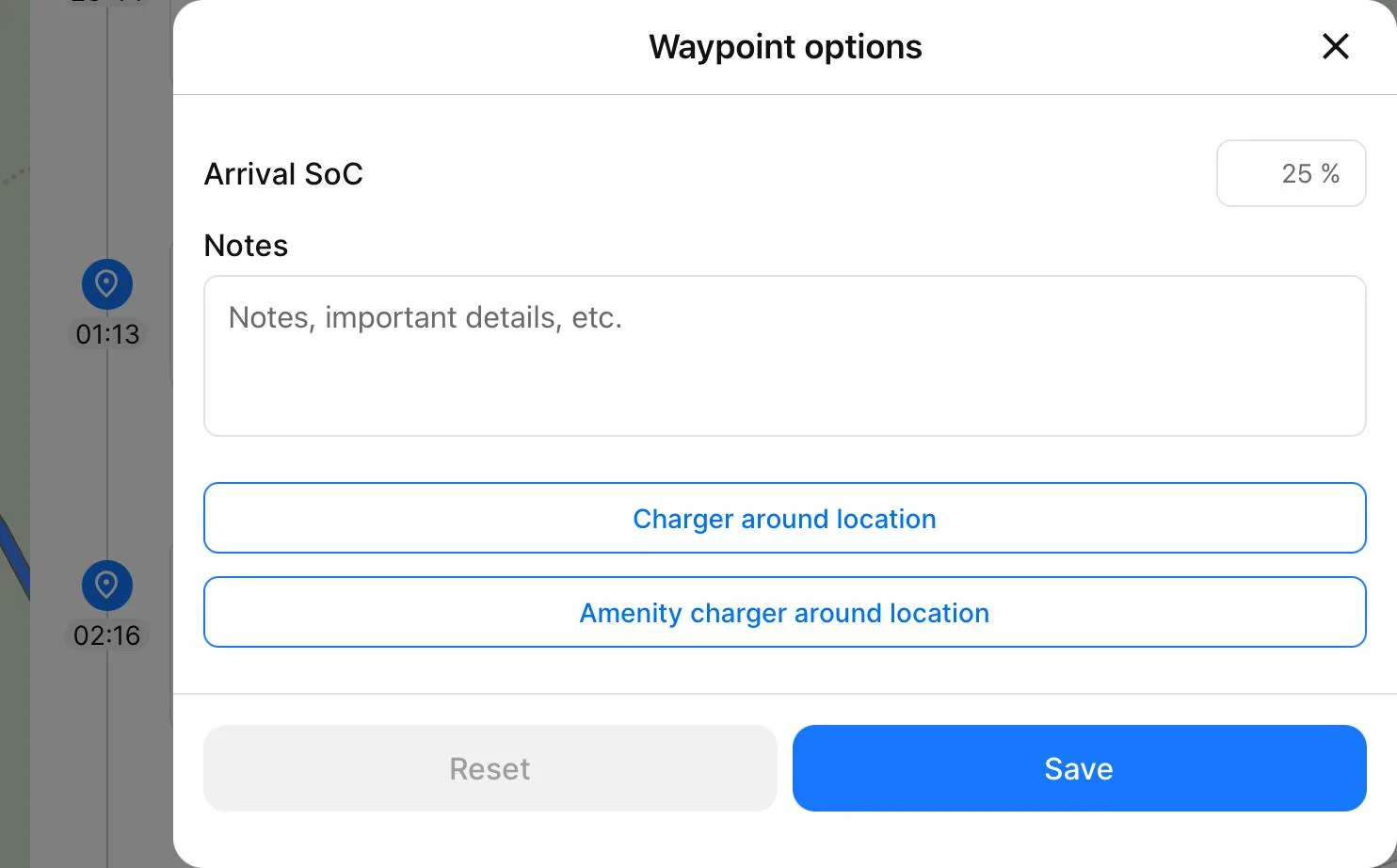Select the waypoint pin above 02:16
Viewport: 1397px width, 868px height.
coord(106,585)
